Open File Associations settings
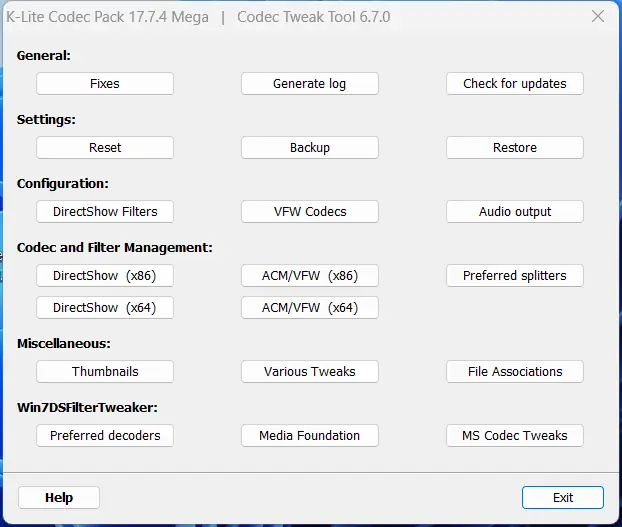Viewport: 622px width, 527px height. pyautogui.click(x=515, y=372)
